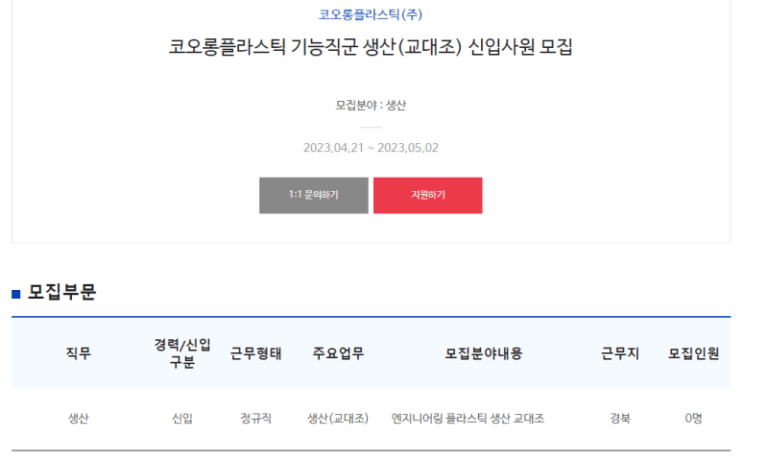The height and width of the screenshot is (460, 768).
Task: Click the 코오롱플라스틱(주) company name link
Action: coord(370,14)
